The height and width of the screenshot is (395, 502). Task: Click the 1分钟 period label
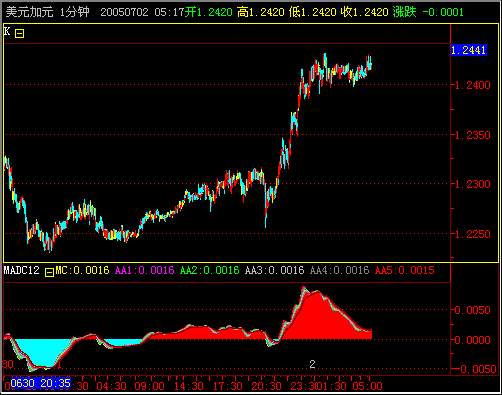tap(75, 12)
